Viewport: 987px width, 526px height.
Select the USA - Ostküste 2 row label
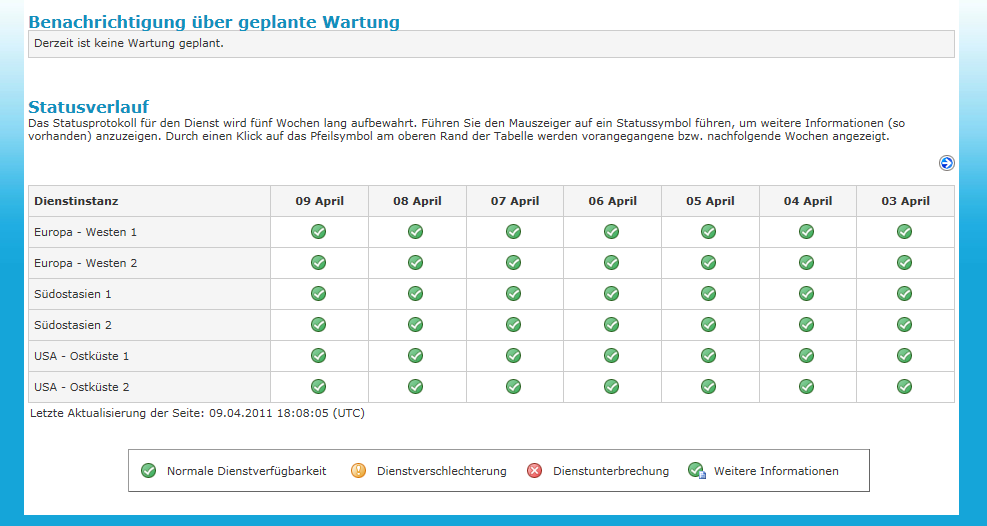click(82, 387)
